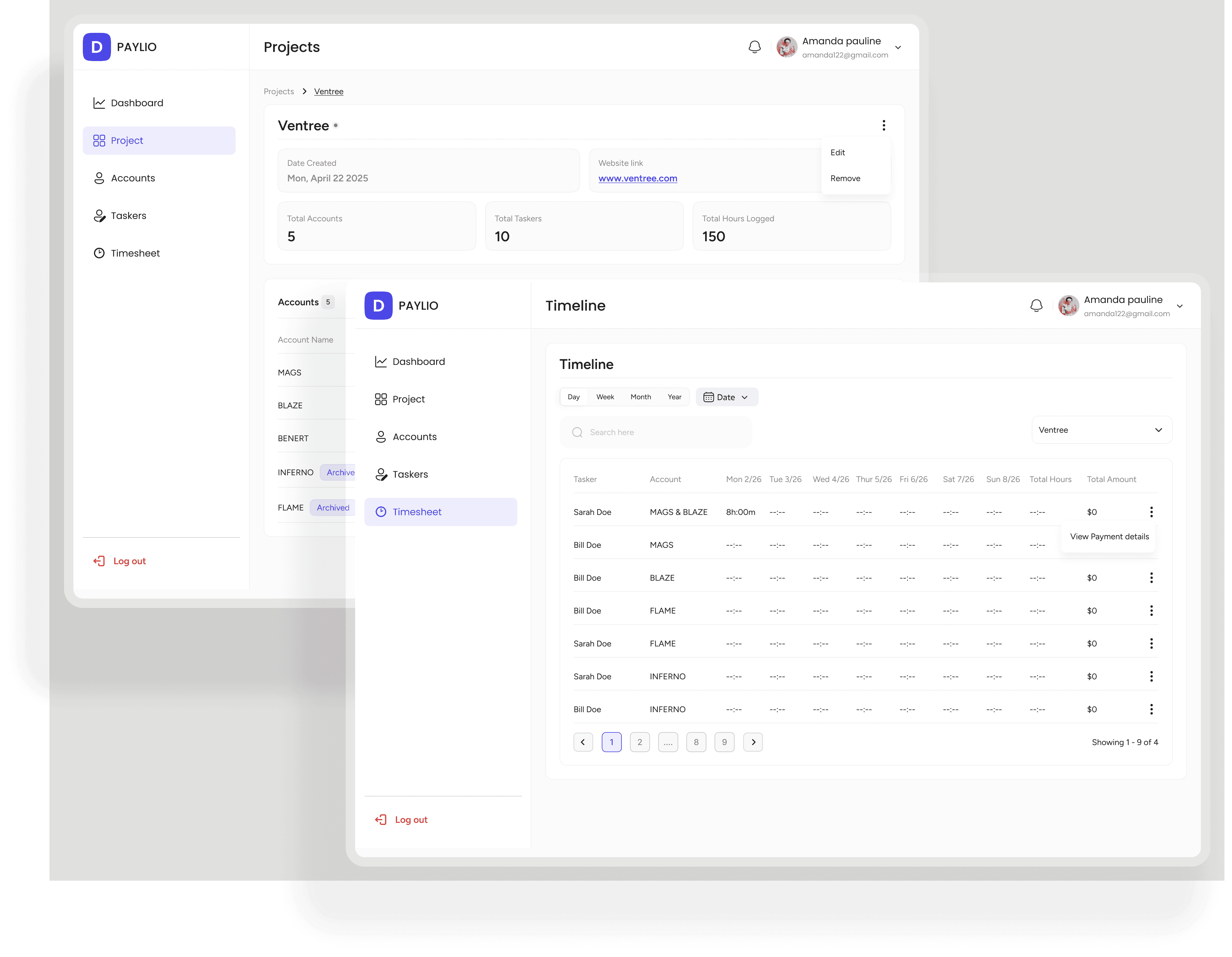Open notifications bell in Projects window
This screenshot has width=1232, height=957.
point(754,47)
